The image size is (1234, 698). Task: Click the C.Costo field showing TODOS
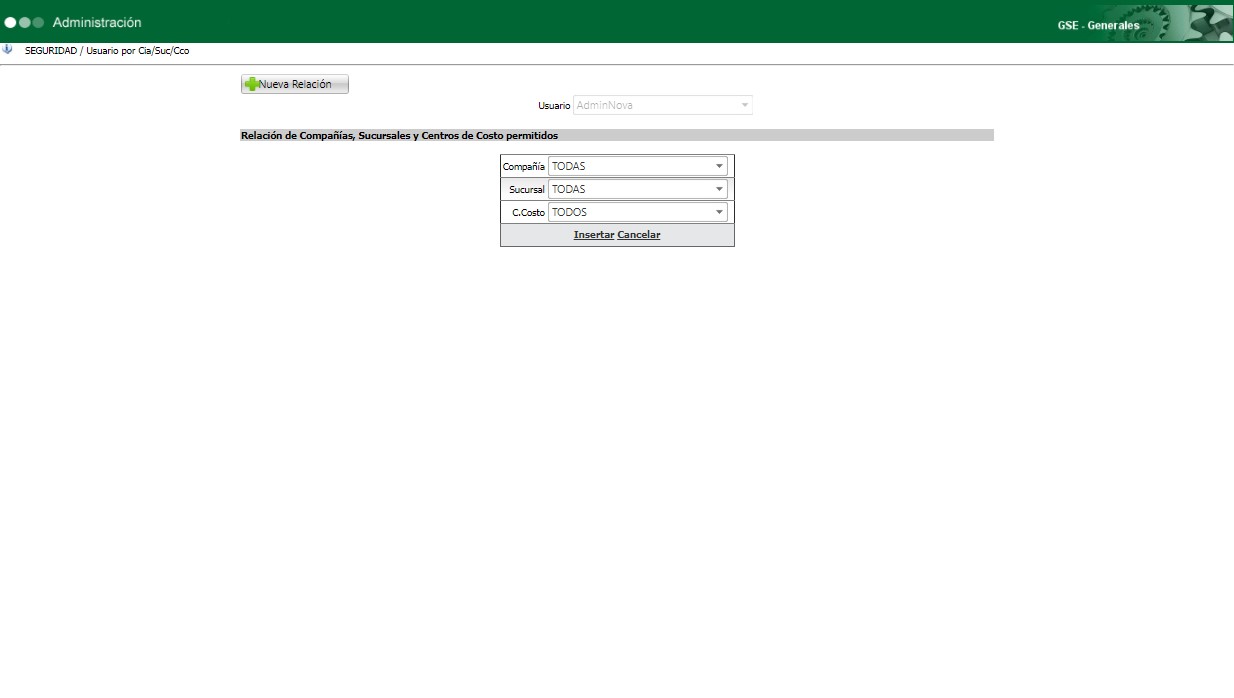pyautogui.click(x=638, y=212)
